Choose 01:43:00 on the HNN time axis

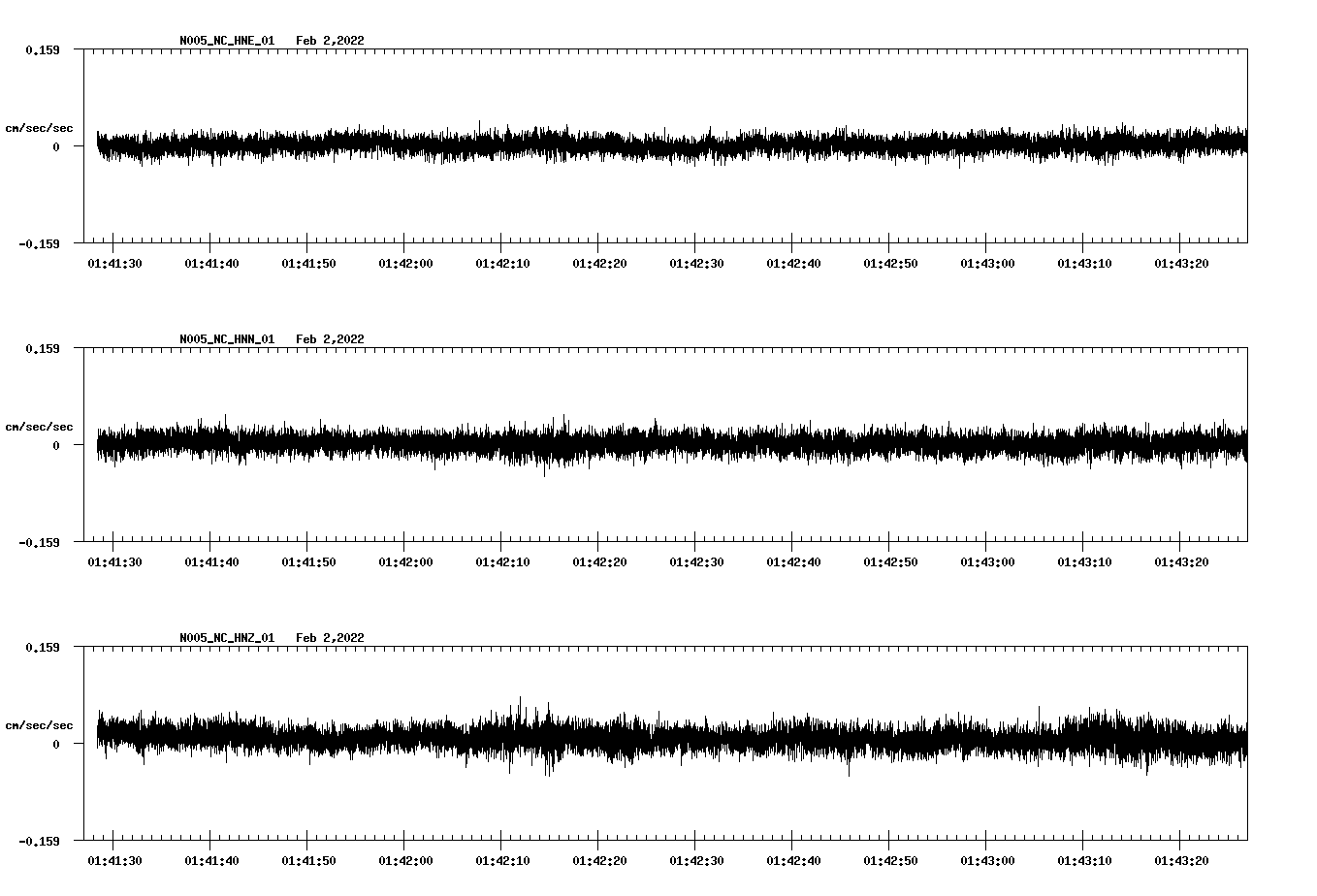coord(987,562)
